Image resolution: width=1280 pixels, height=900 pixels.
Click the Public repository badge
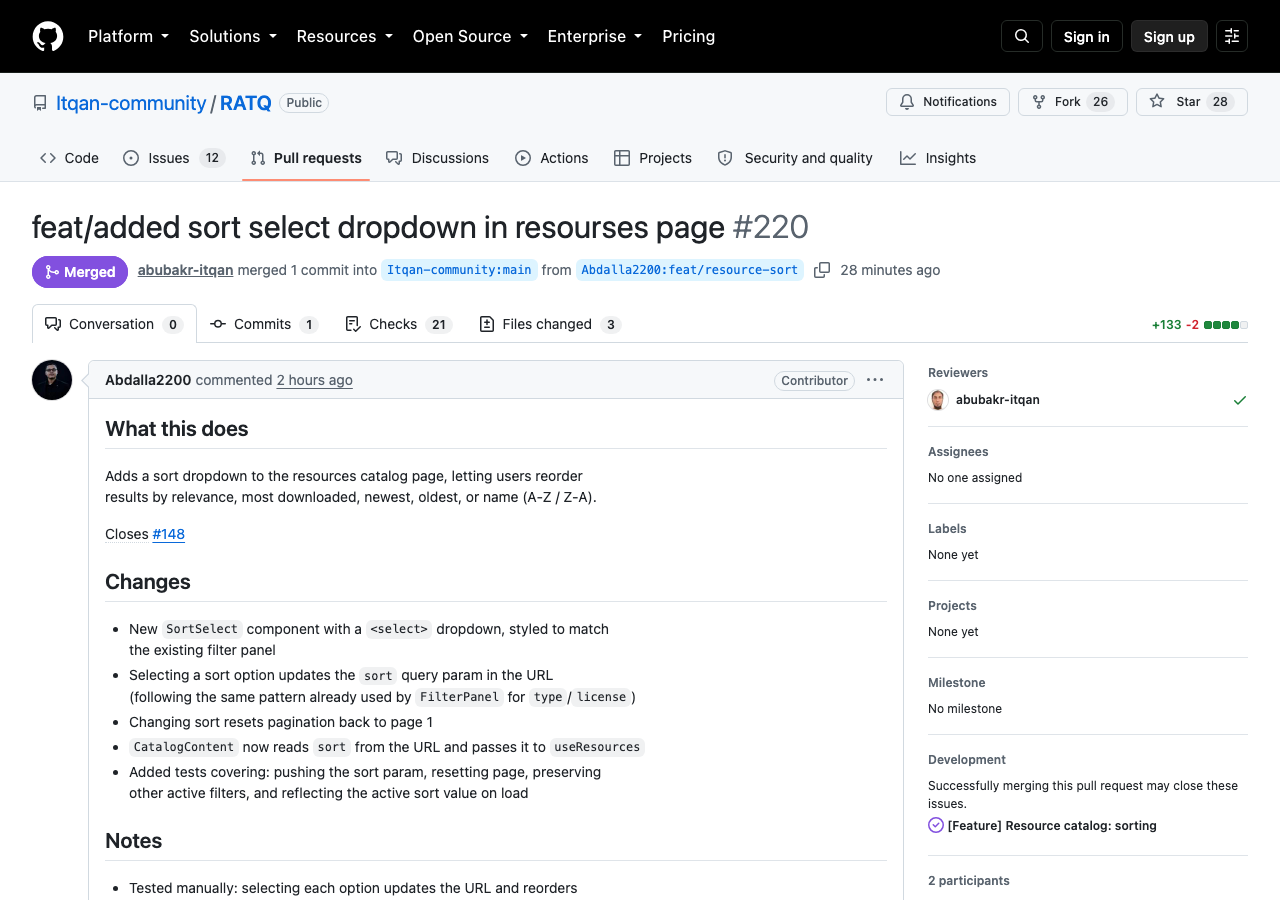[304, 103]
